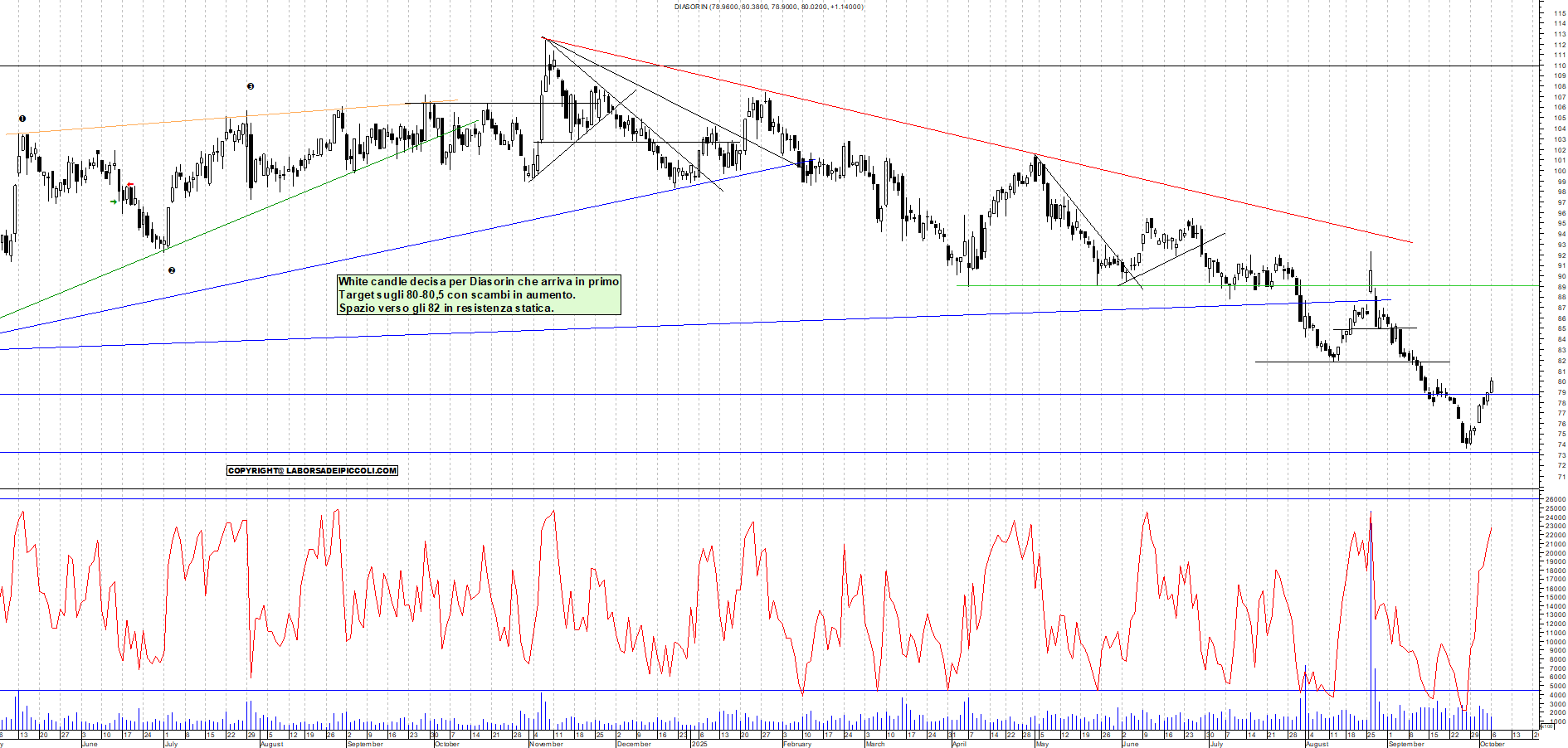Viewport: 1568px width, 748px height.
Task: Click the wave marker numbered 1
Action: pos(22,119)
